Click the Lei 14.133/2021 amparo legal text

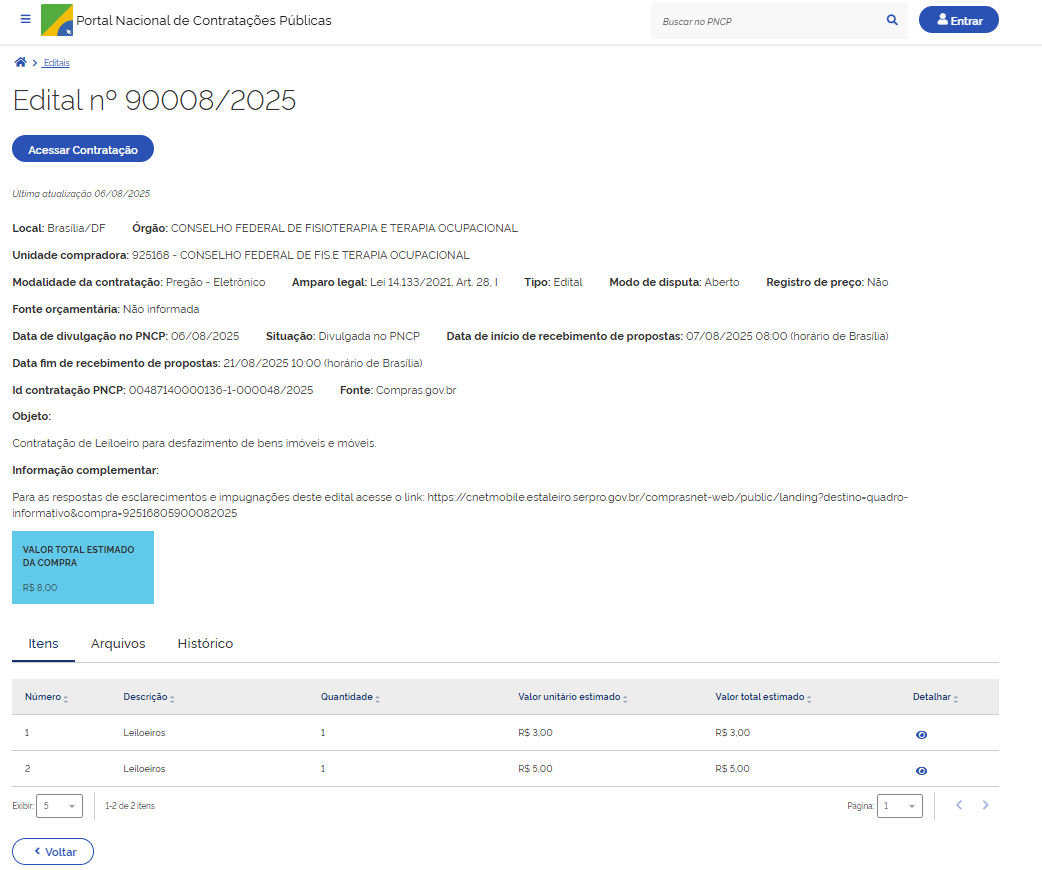coord(433,282)
